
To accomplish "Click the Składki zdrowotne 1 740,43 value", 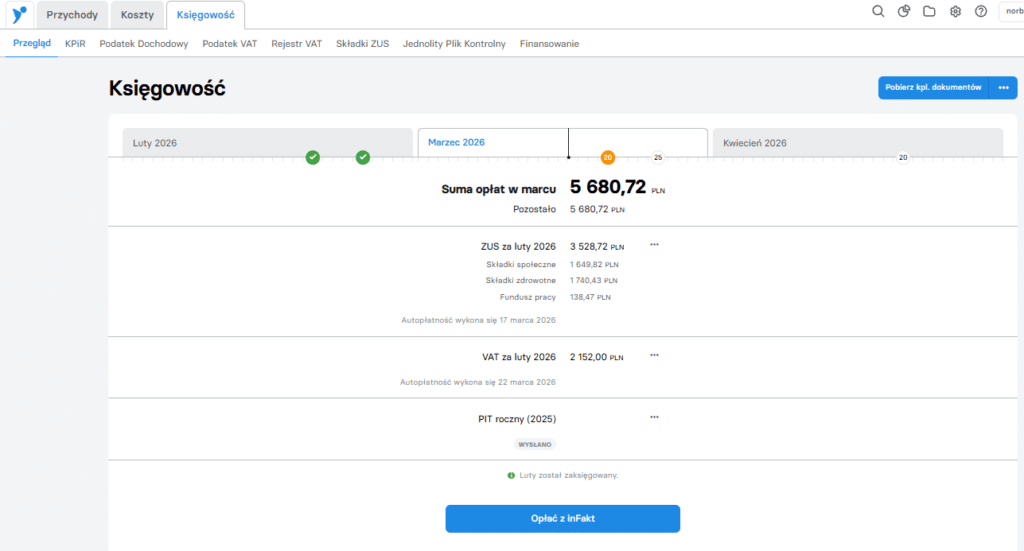I will [594, 280].
